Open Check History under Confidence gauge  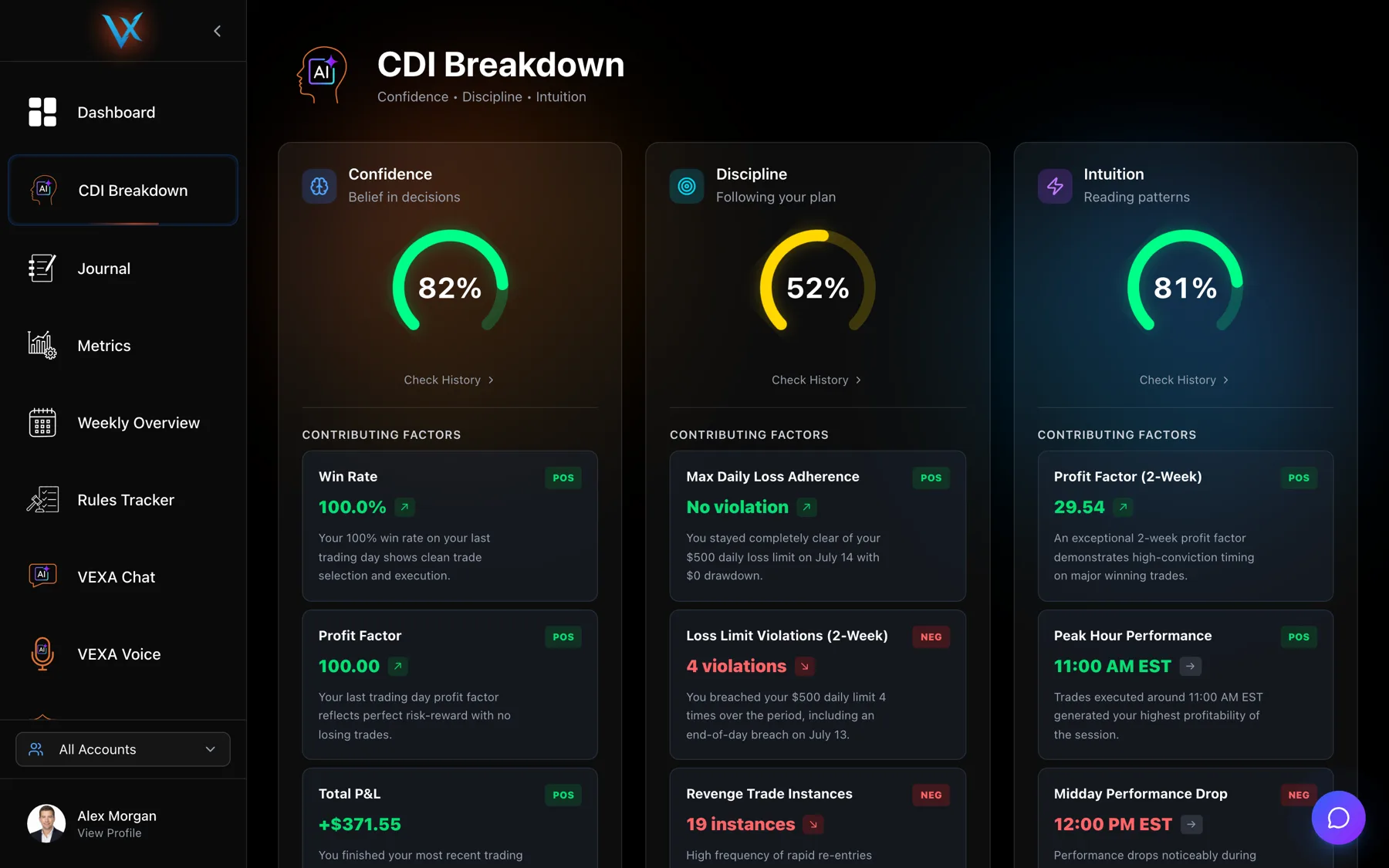coord(449,380)
